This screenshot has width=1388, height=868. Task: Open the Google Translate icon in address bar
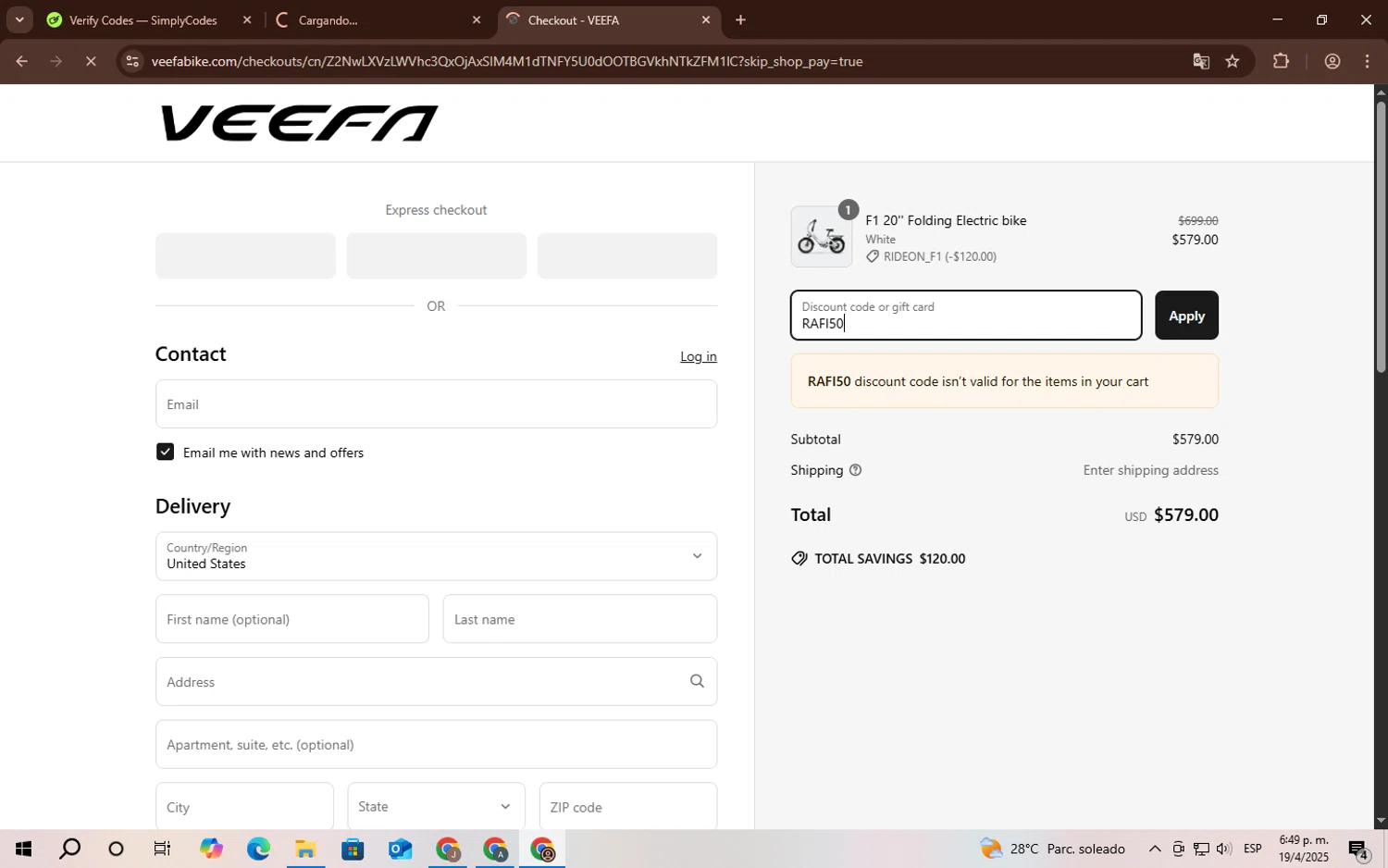click(1201, 62)
